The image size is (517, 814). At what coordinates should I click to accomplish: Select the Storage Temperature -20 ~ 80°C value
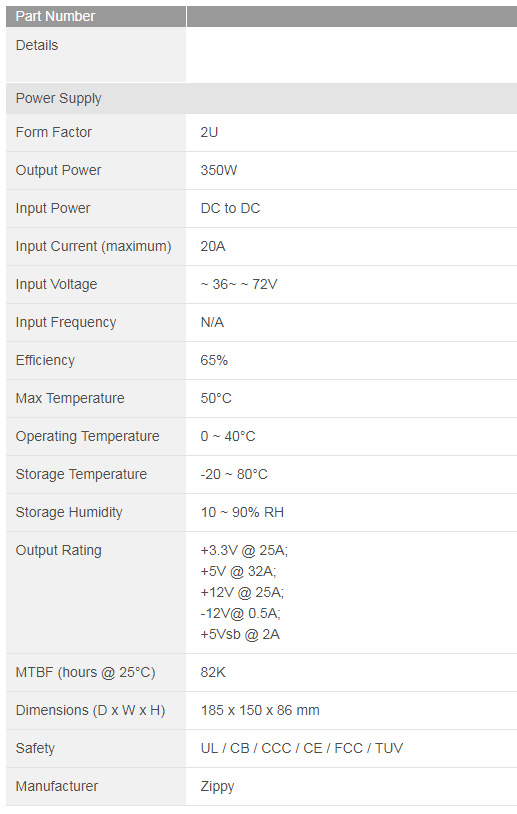coord(234,474)
